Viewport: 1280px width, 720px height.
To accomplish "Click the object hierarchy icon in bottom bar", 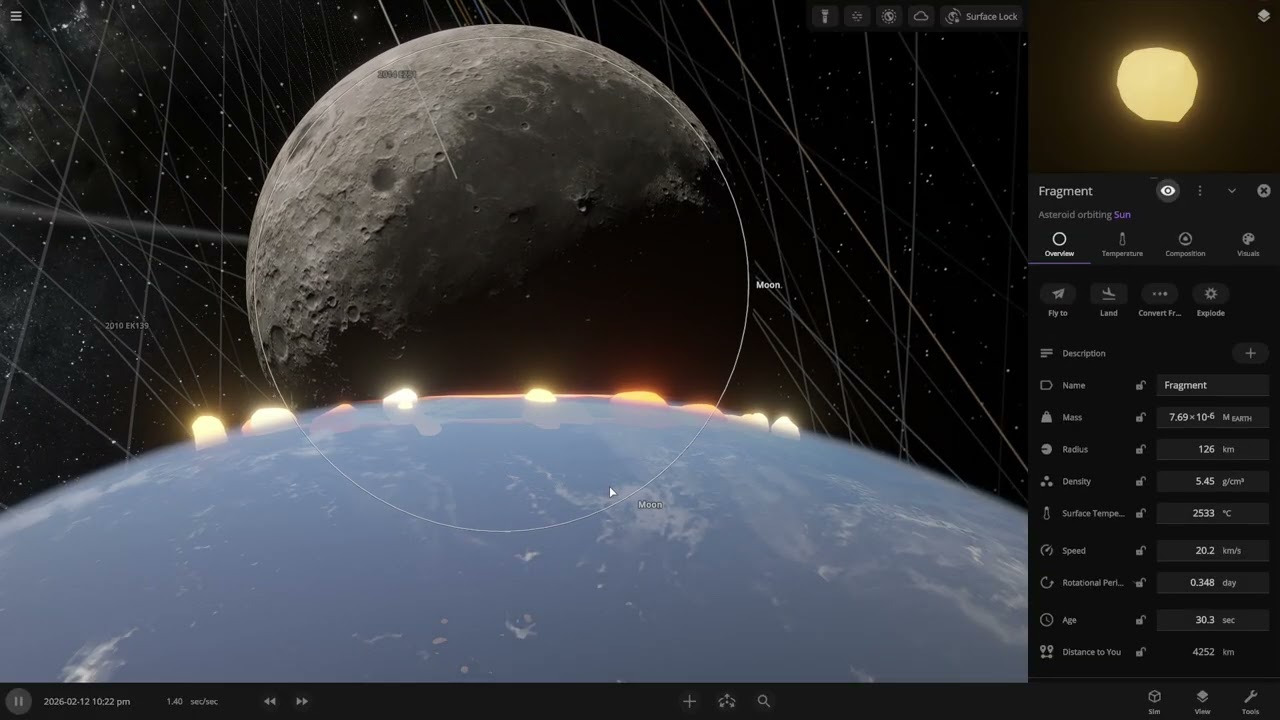I will point(727,702).
